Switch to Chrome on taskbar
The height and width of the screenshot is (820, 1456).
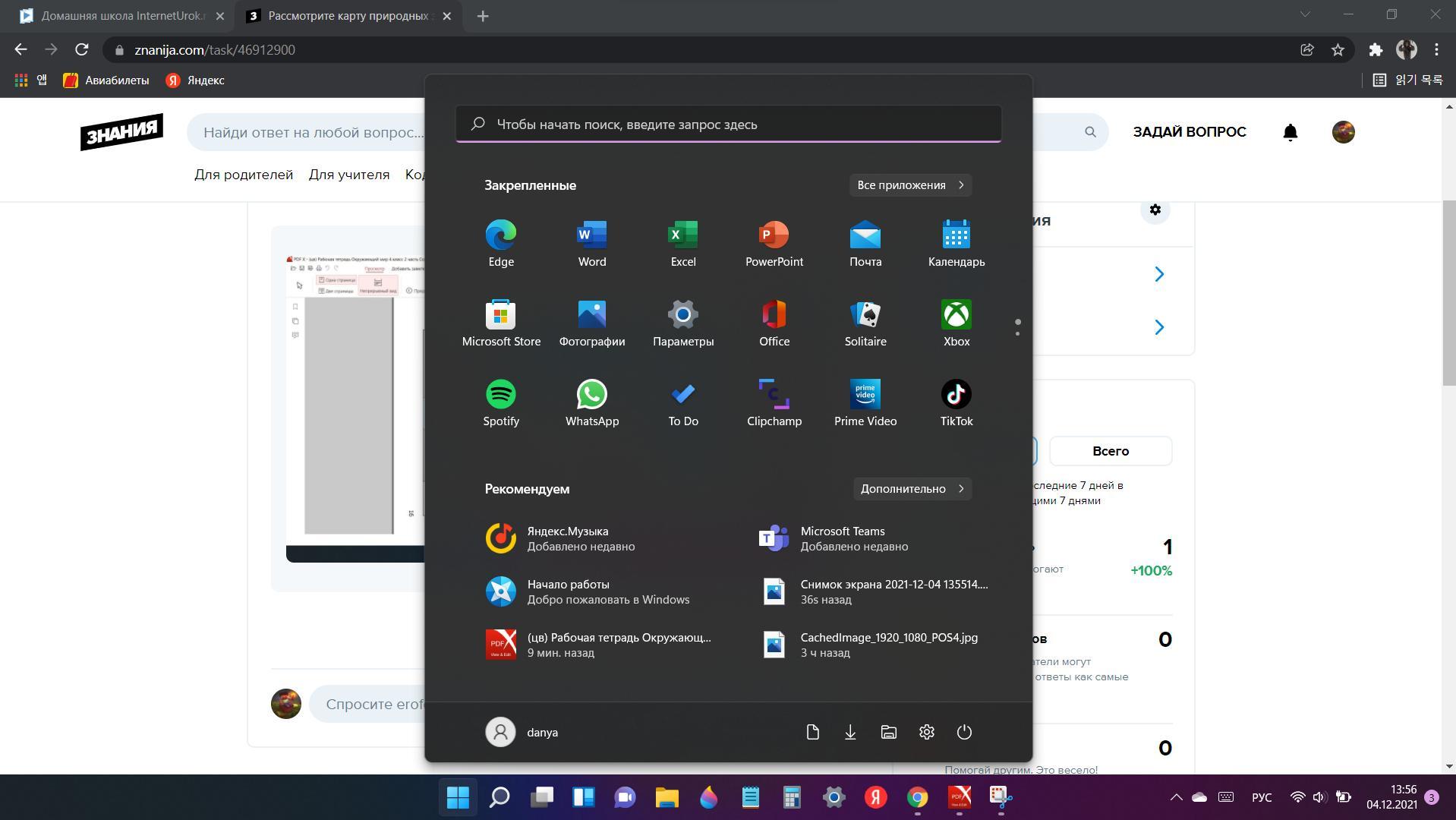click(x=917, y=797)
